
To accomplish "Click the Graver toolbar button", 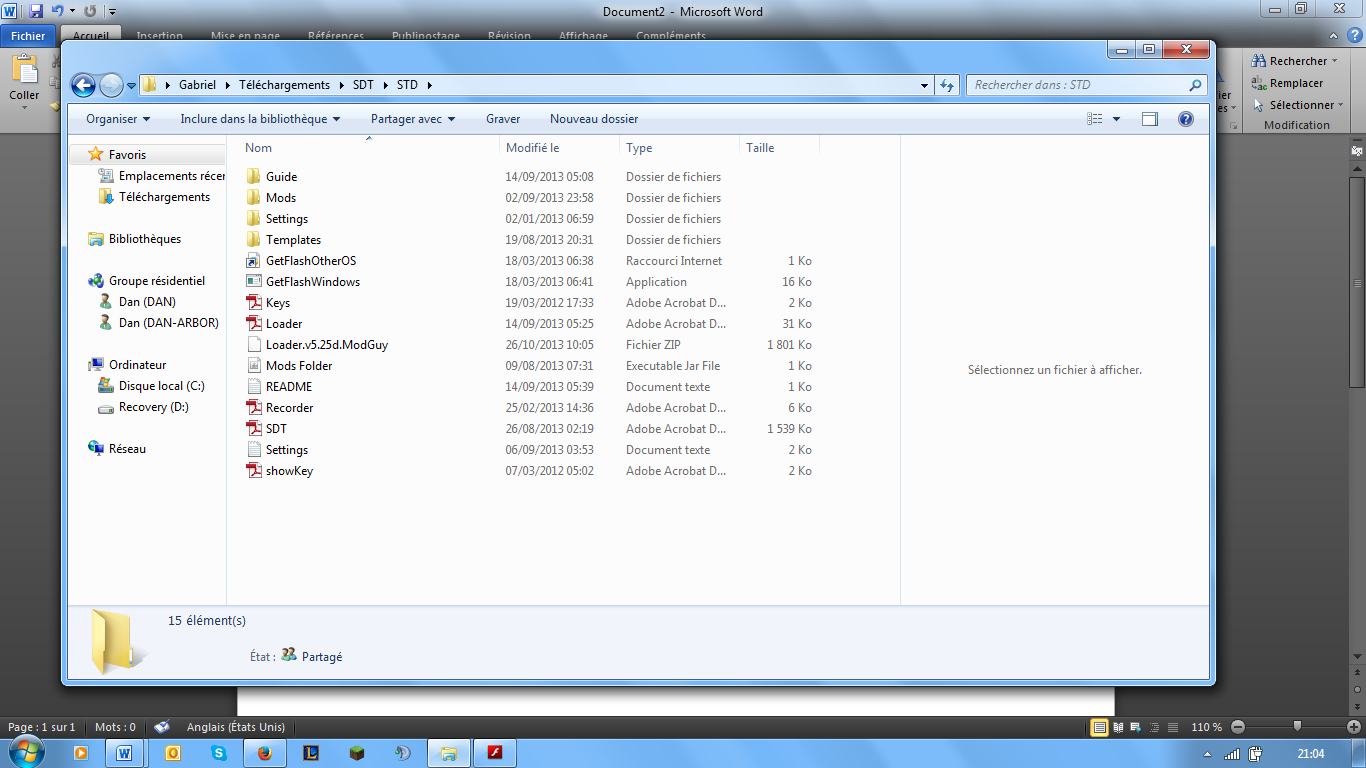I will click(503, 119).
